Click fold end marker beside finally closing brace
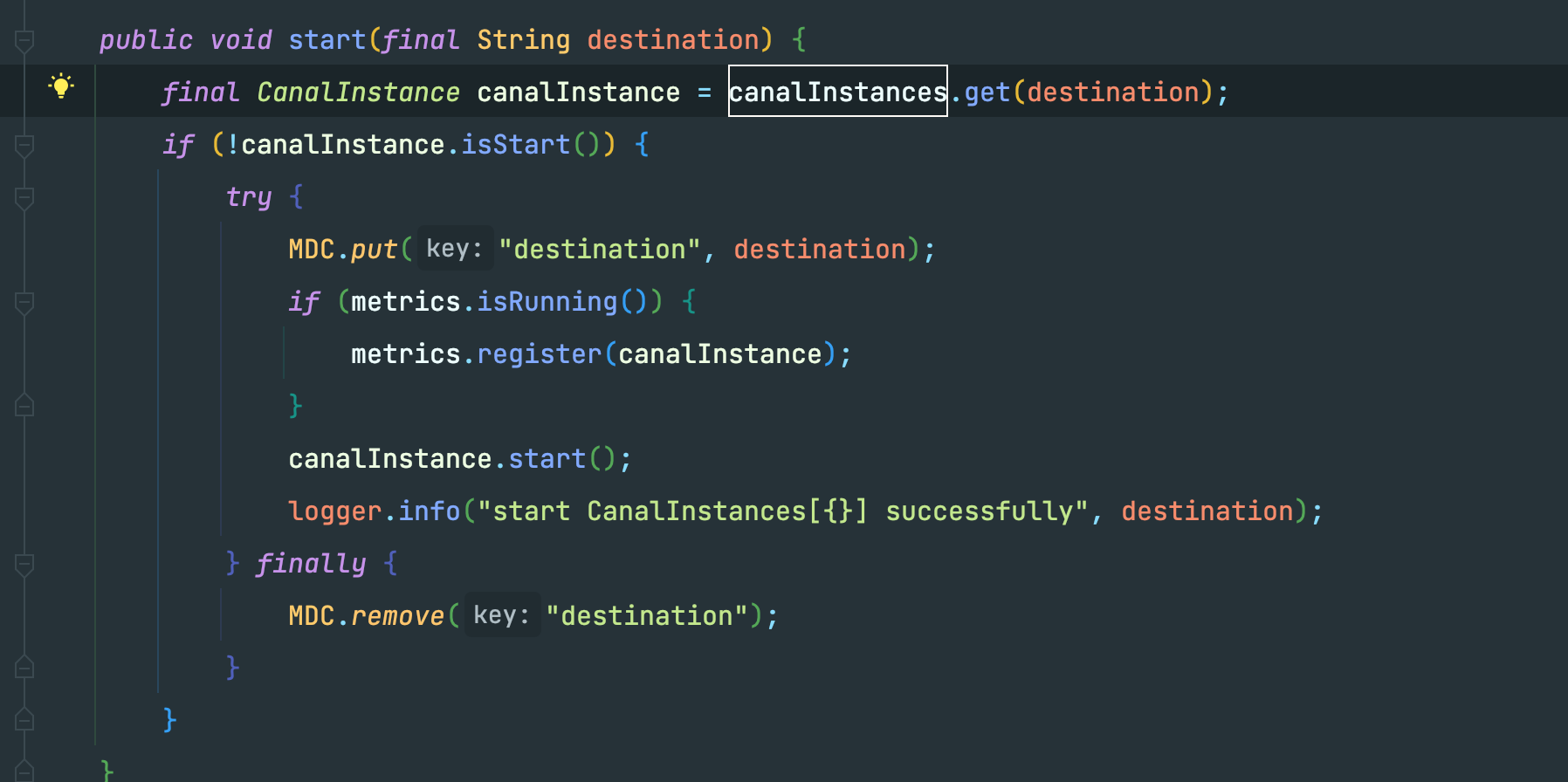The width and height of the screenshot is (1568, 782). click(x=24, y=667)
